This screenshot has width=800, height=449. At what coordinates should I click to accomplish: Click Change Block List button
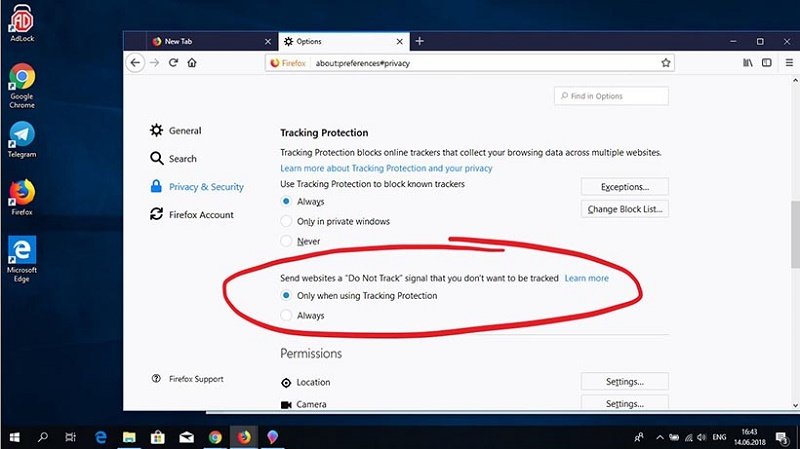[x=624, y=209]
